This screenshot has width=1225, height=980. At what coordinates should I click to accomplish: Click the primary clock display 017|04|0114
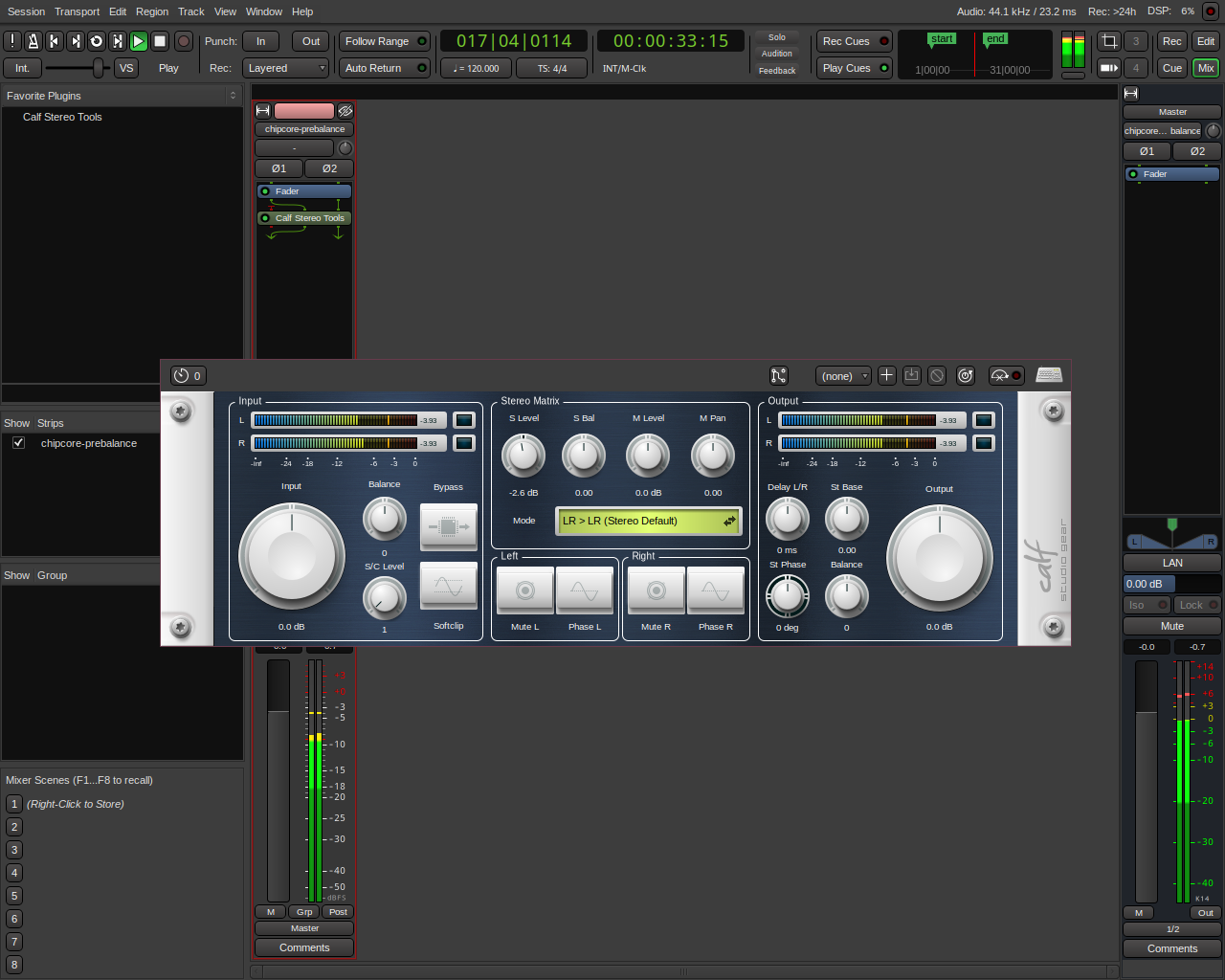coord(514,41)
